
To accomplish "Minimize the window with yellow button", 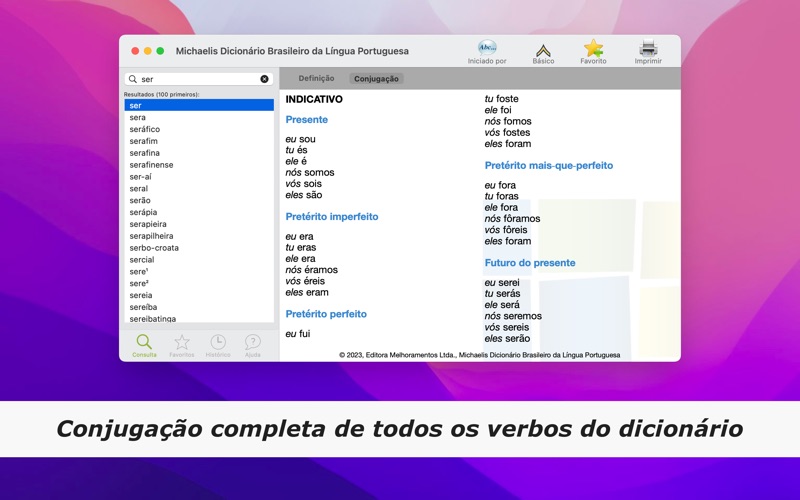I will (147, 51).
